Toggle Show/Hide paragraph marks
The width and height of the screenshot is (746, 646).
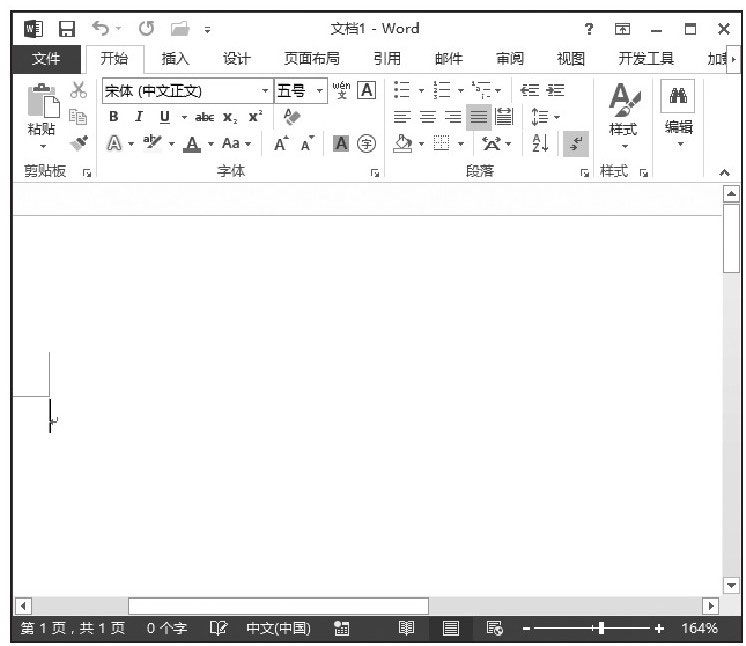[x=575, y=144]
